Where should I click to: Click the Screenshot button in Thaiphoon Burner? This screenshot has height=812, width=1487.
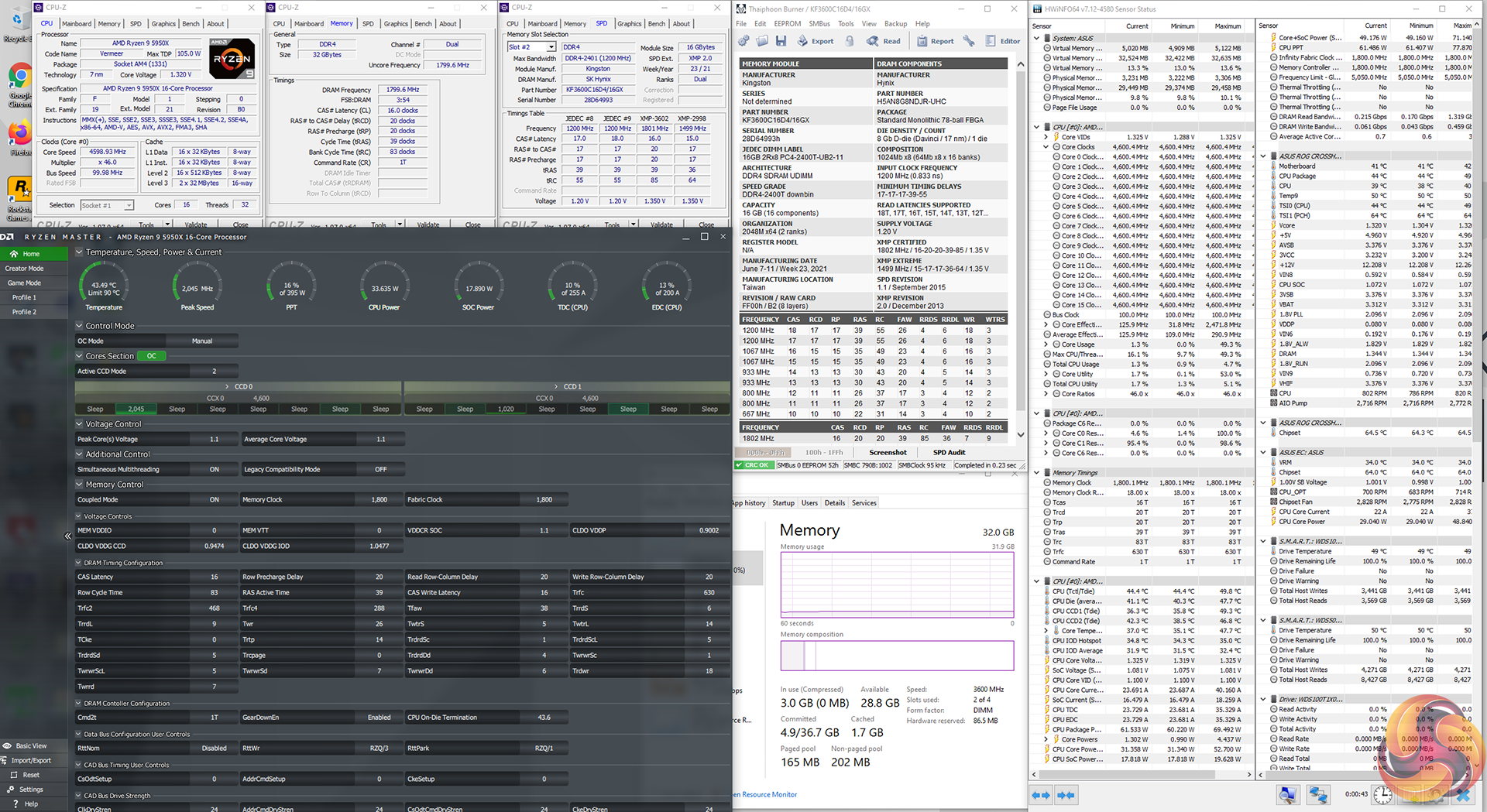point(888,452)
